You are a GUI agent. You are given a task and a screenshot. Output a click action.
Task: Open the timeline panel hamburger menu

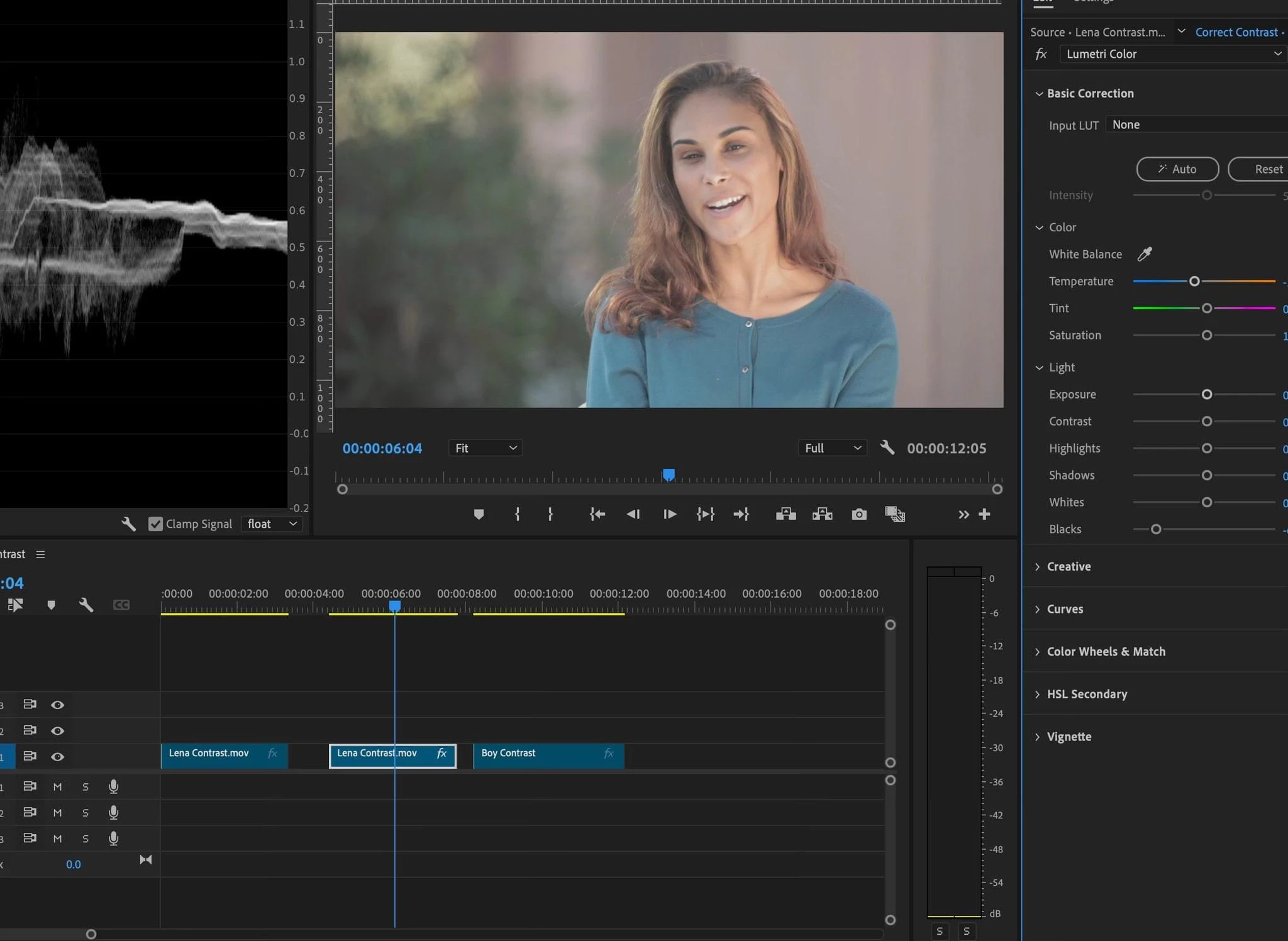tap(40, 554)
